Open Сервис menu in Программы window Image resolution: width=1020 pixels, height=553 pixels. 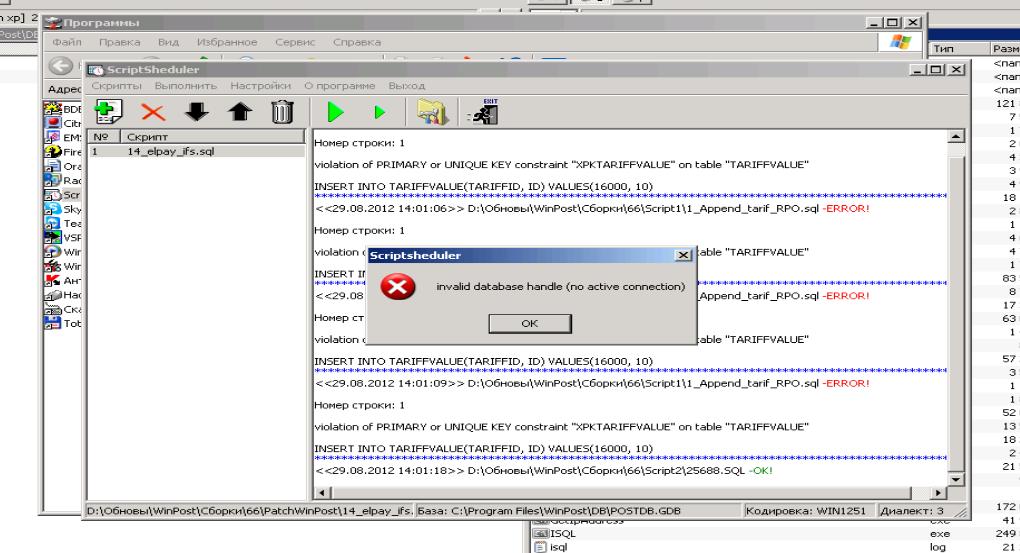295,42
